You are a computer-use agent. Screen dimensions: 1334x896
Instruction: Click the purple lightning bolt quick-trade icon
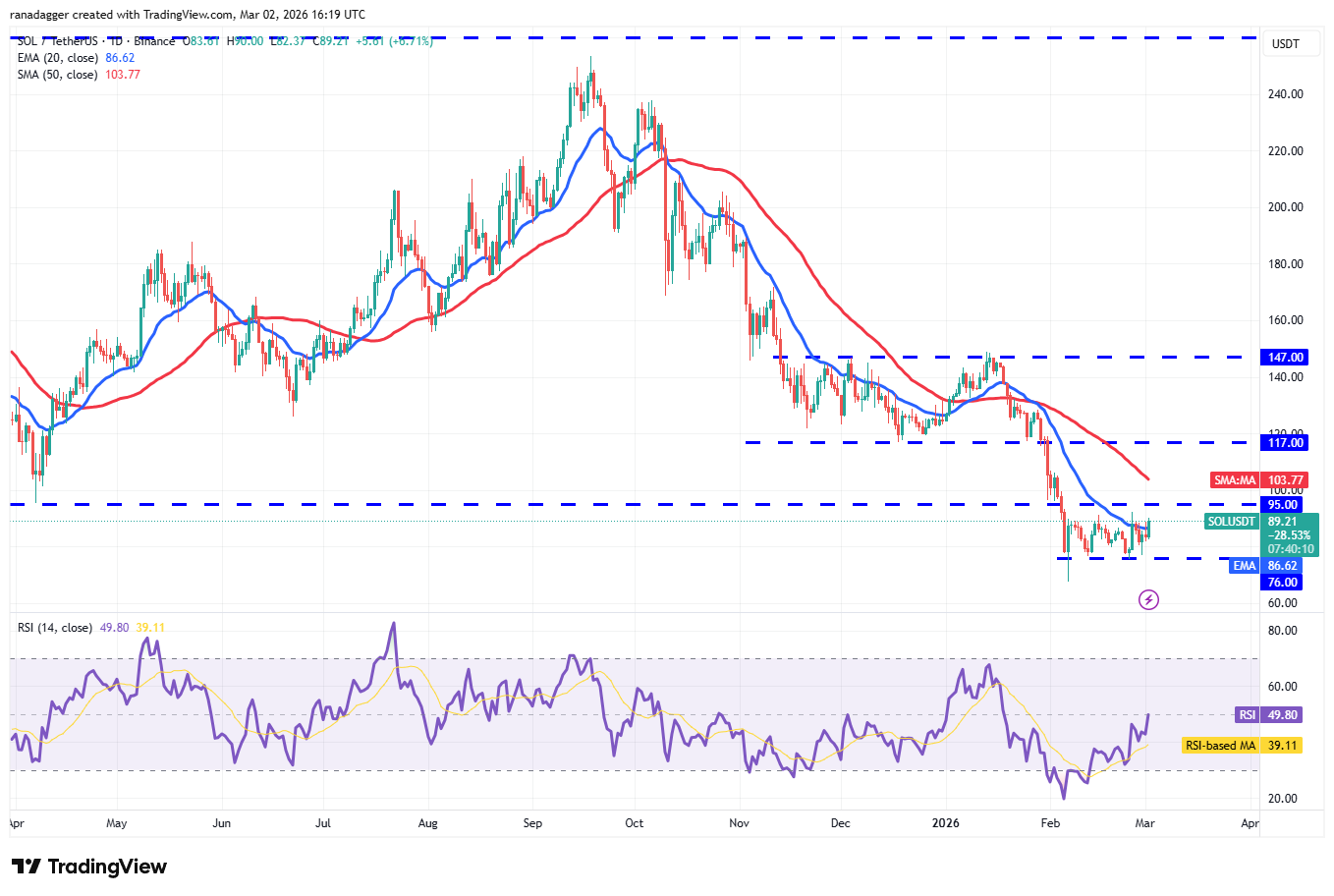1148,599
